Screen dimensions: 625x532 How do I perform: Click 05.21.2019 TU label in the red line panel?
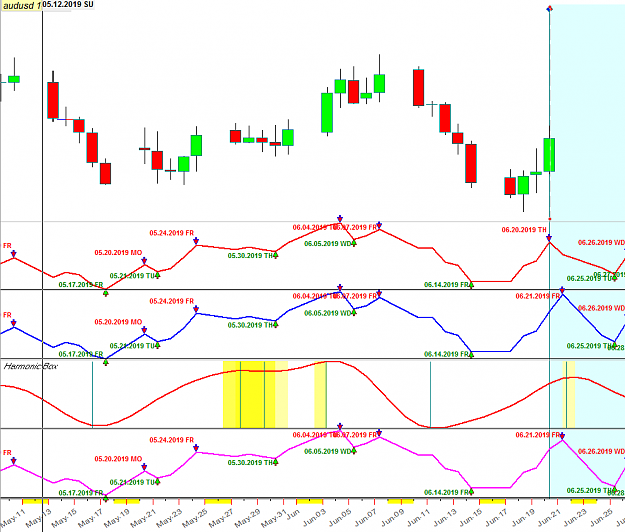click(x=133, y=276)
